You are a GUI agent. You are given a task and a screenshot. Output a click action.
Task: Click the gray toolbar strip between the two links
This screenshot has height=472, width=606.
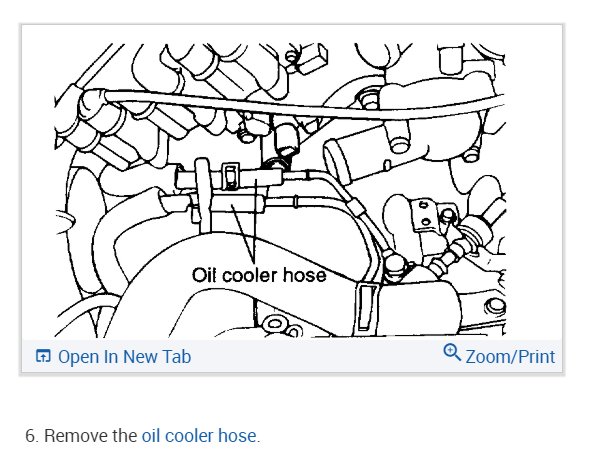click(317, 356)
